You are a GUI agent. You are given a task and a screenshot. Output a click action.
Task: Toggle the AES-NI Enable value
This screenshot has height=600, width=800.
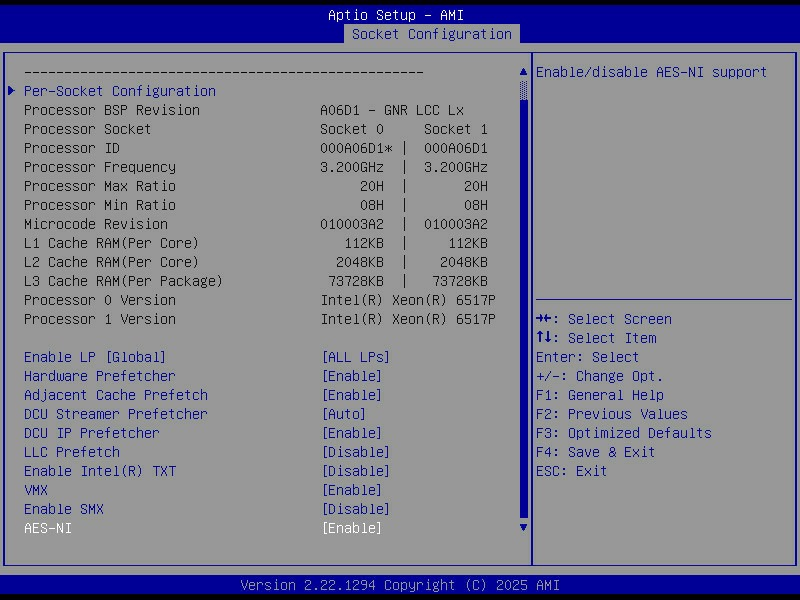coord(351,528)
